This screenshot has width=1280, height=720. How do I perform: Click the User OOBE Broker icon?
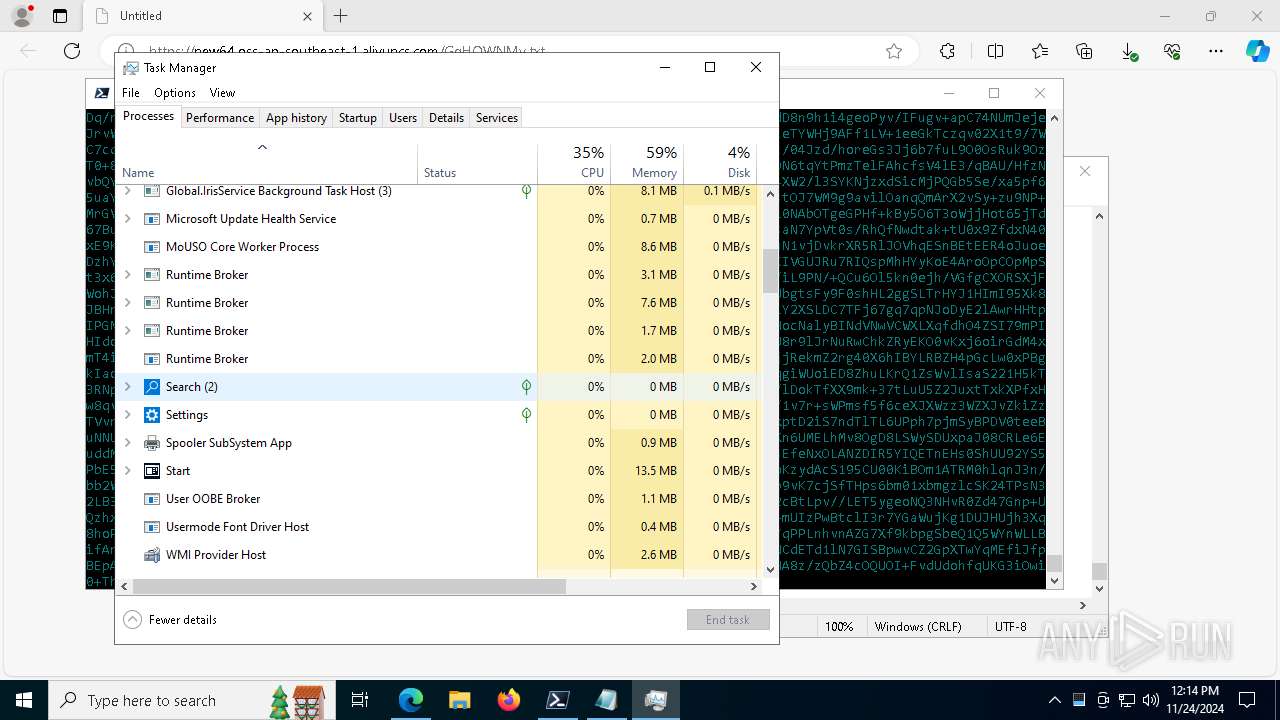point(152,499)
